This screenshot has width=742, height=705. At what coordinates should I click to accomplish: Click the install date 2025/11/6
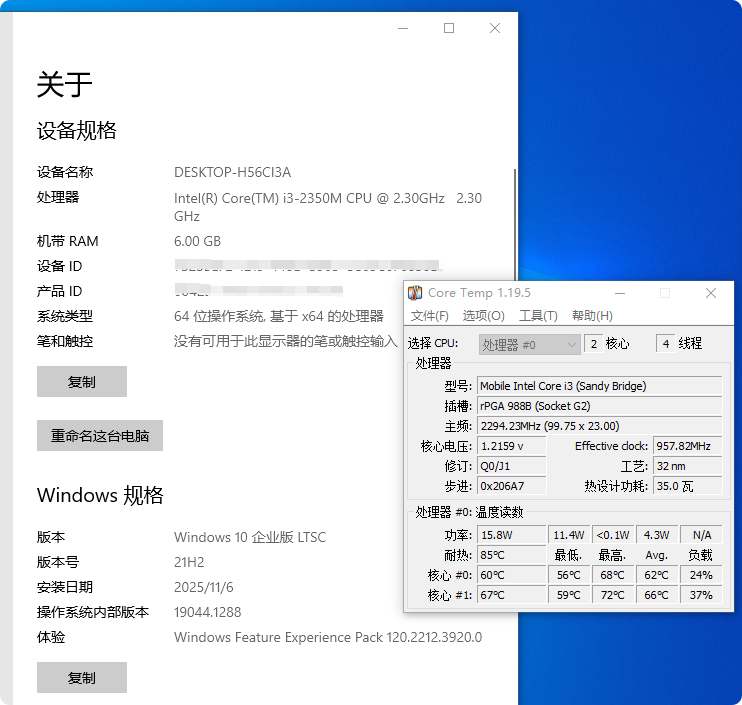[x=203, y=587]
